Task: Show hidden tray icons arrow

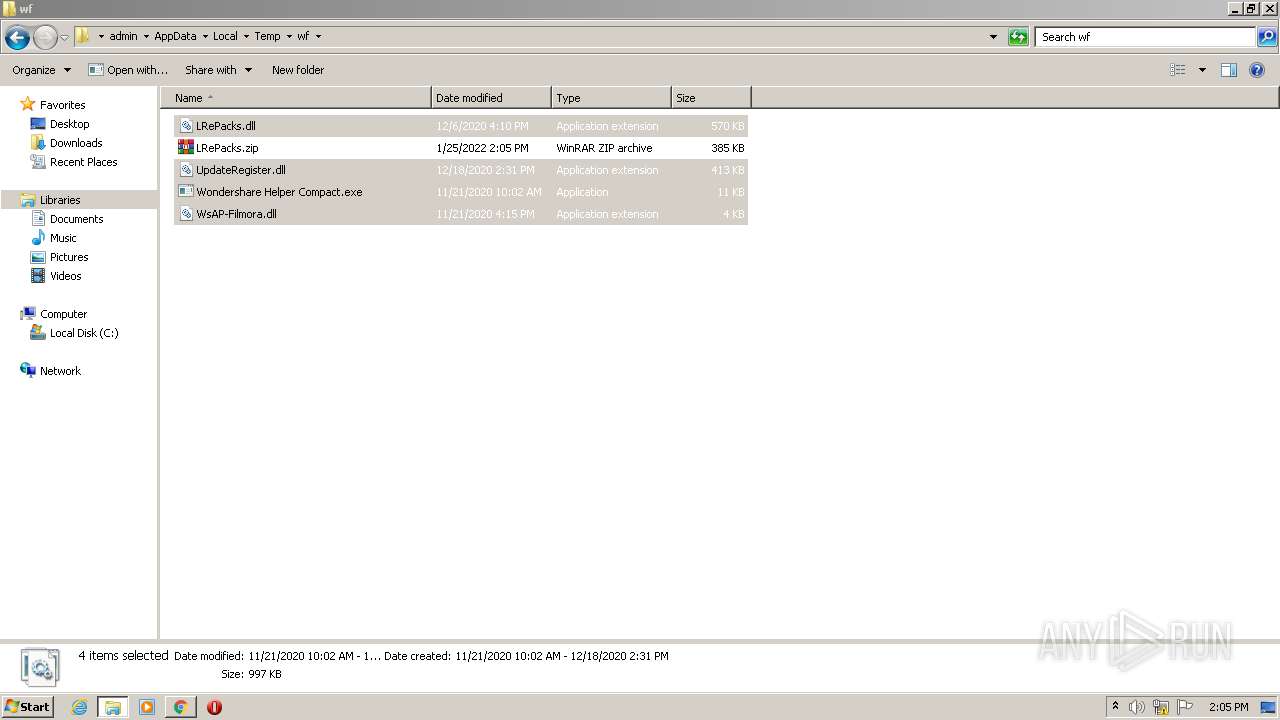Action: tap(1115, 707)
